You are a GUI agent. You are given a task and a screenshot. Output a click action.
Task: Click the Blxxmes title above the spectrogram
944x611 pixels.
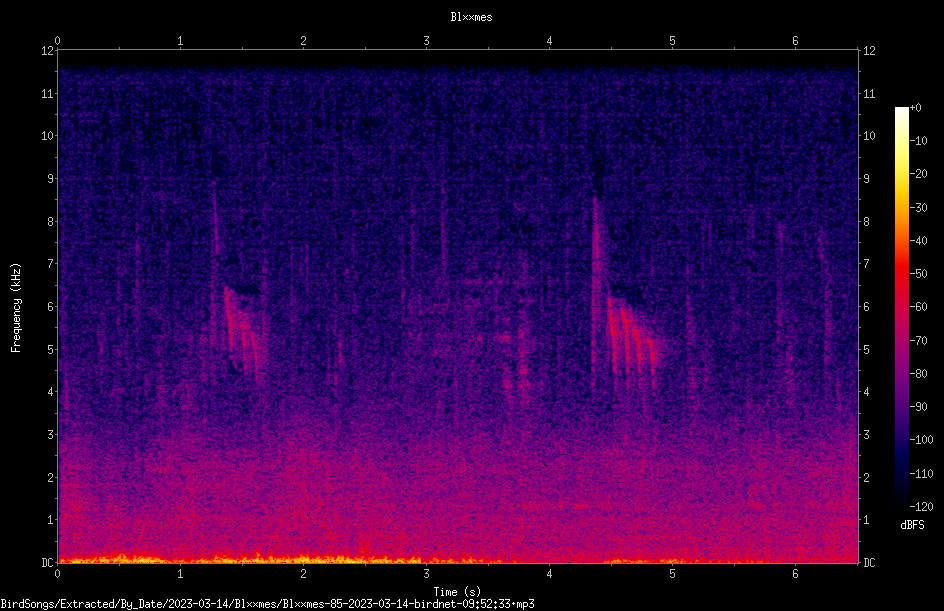(x=471, y=17)
